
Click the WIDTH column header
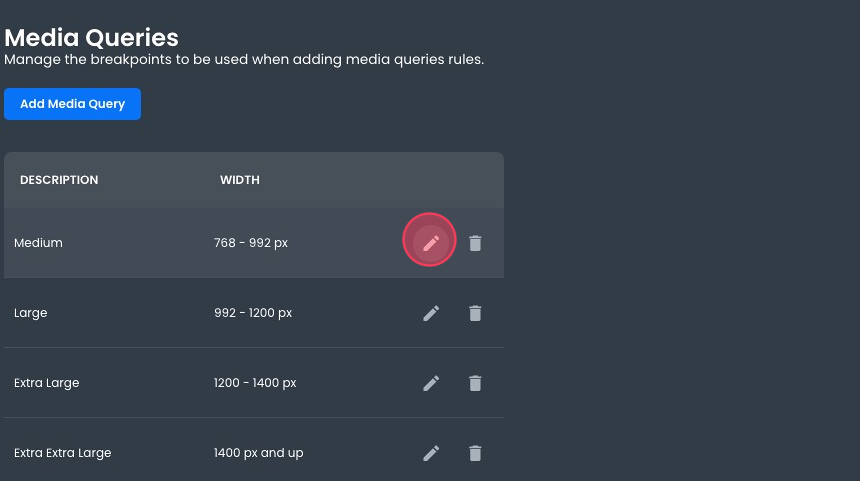tap(240, 180)
